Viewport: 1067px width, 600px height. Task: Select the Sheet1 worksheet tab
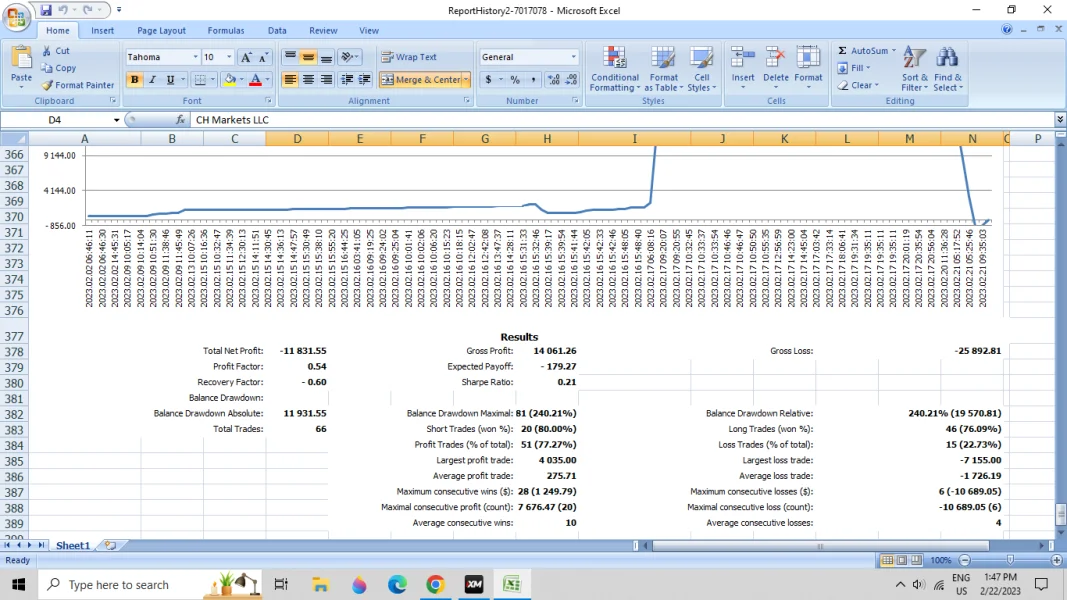click(x=73, y=545)
